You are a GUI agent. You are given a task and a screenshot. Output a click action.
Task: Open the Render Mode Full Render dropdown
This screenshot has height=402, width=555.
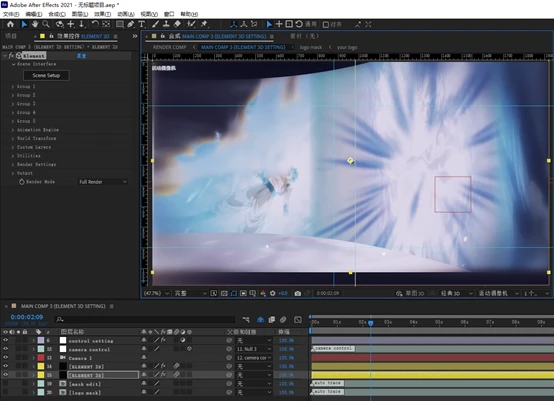103,182
